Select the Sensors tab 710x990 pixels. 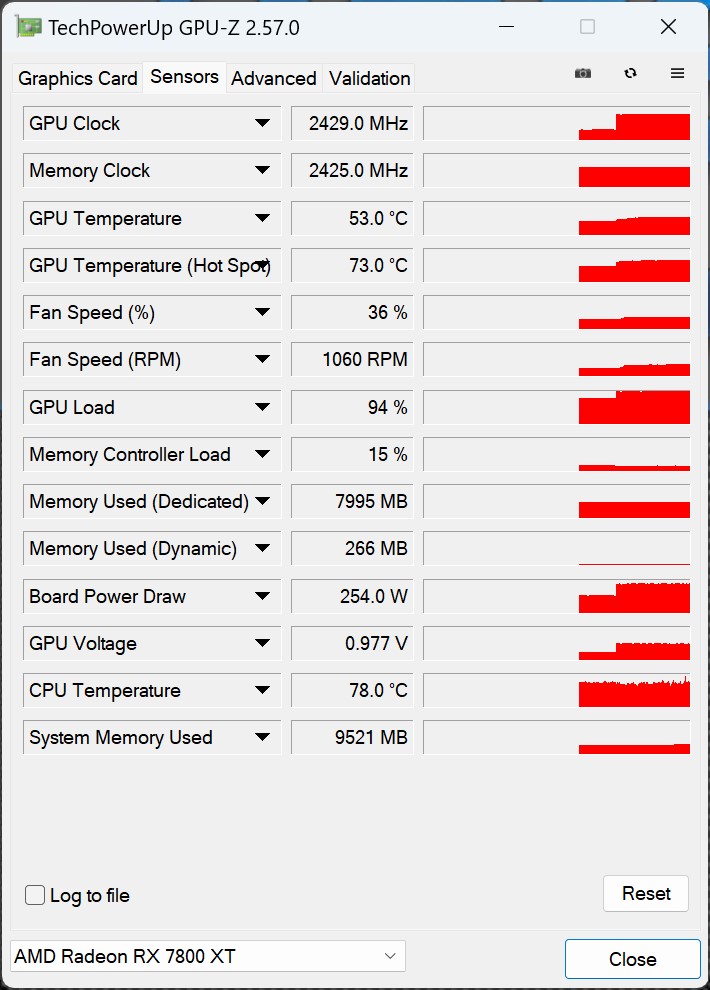pos(184,76)
